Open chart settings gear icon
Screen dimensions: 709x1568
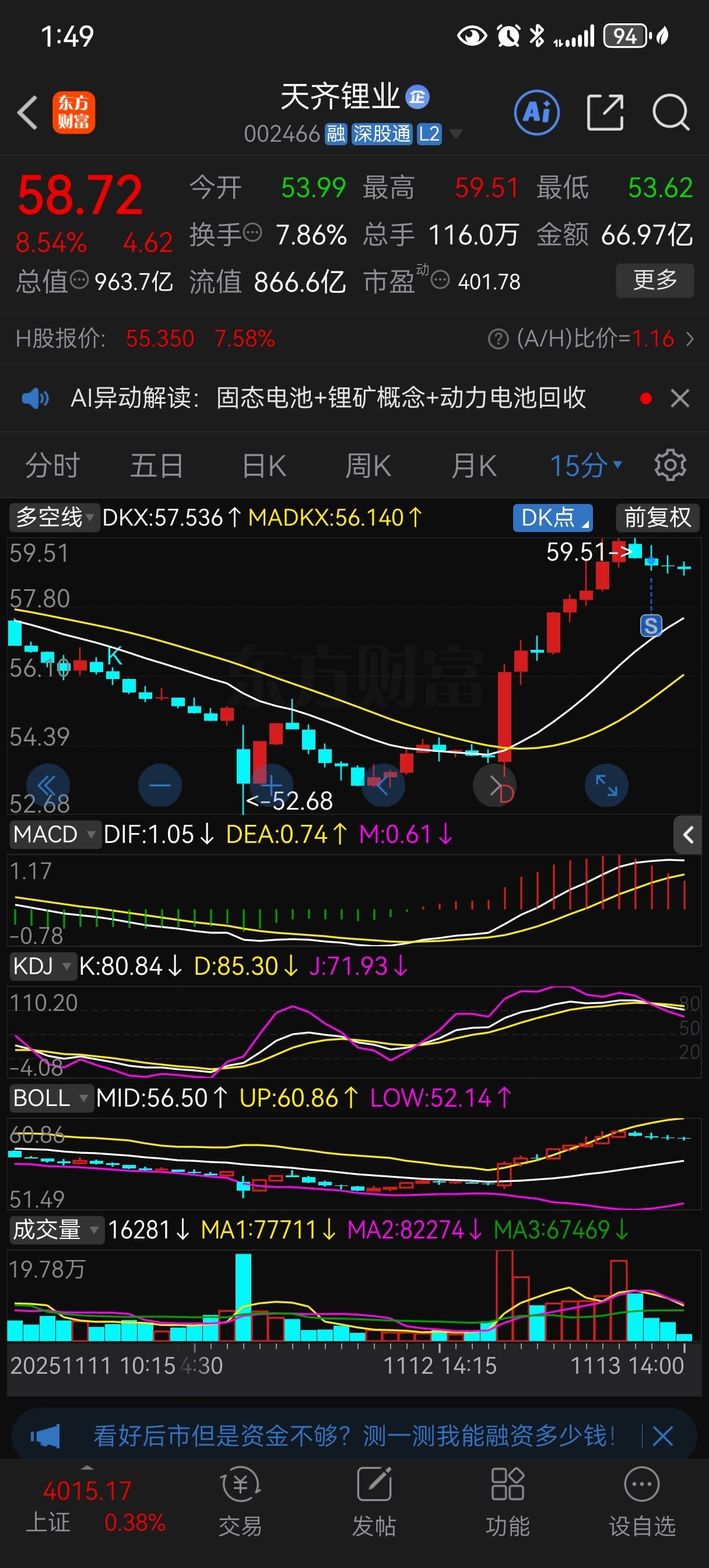(670, 466)
